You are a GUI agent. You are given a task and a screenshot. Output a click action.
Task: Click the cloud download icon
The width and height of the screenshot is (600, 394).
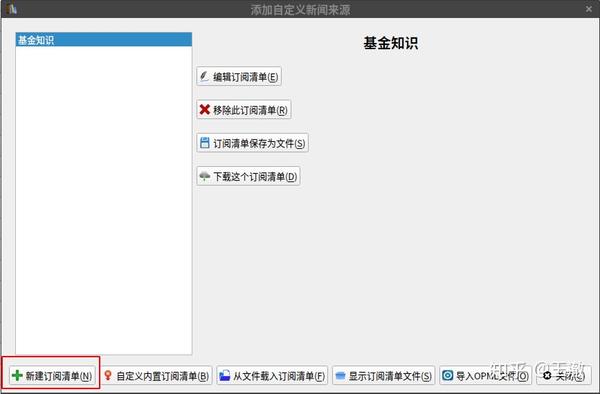point(205,176)
